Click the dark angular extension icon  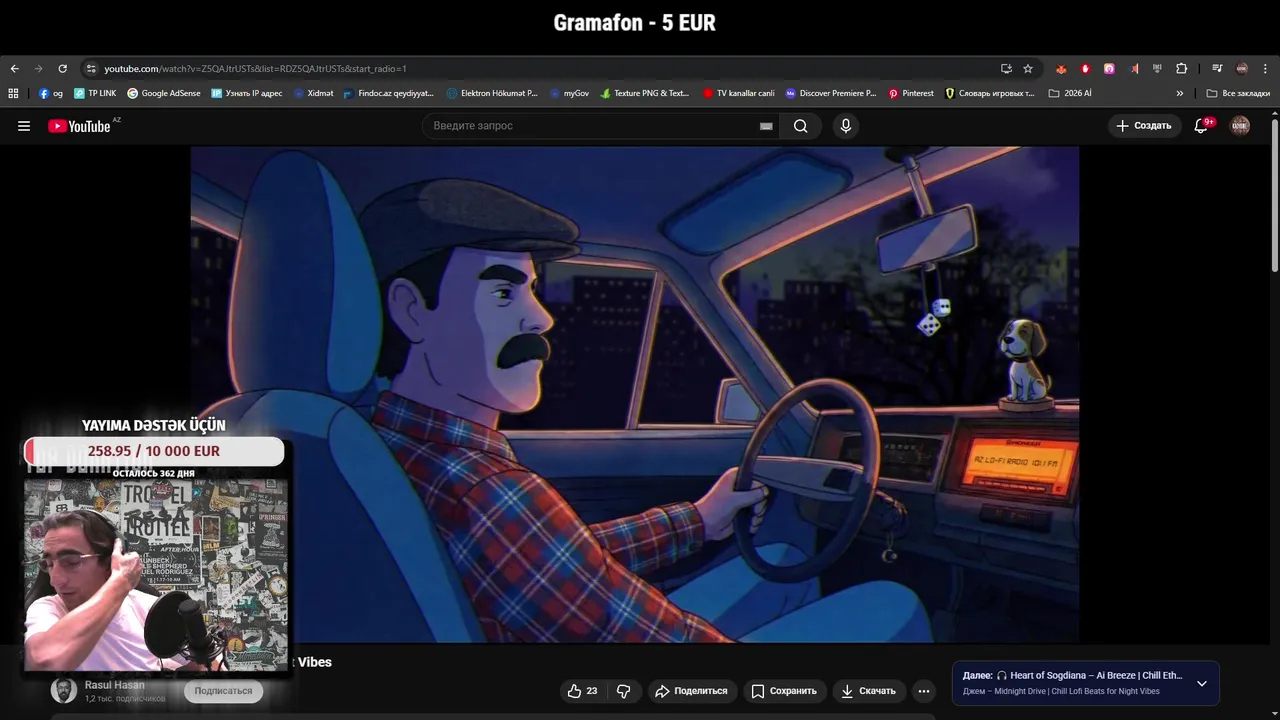click(x=1134, y=69)
